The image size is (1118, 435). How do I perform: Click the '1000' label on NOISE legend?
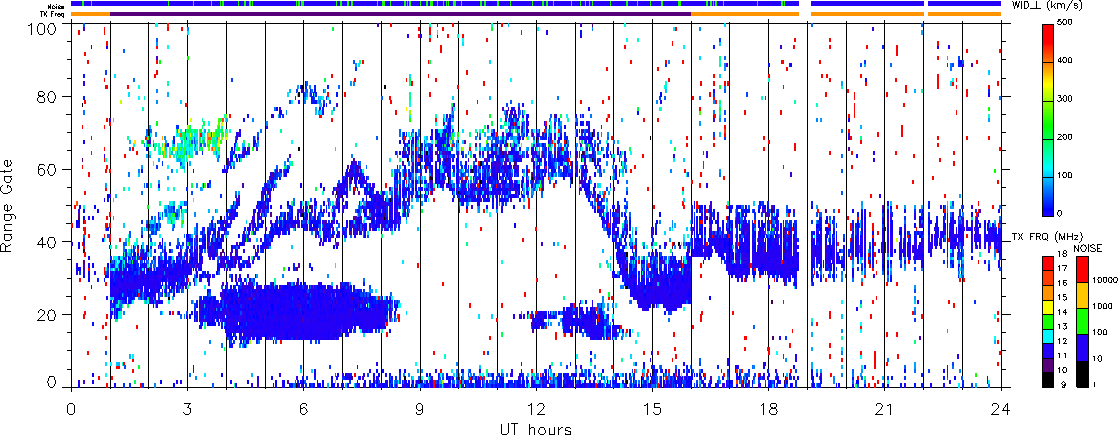pyautogui.click(x=1102, y=306)
